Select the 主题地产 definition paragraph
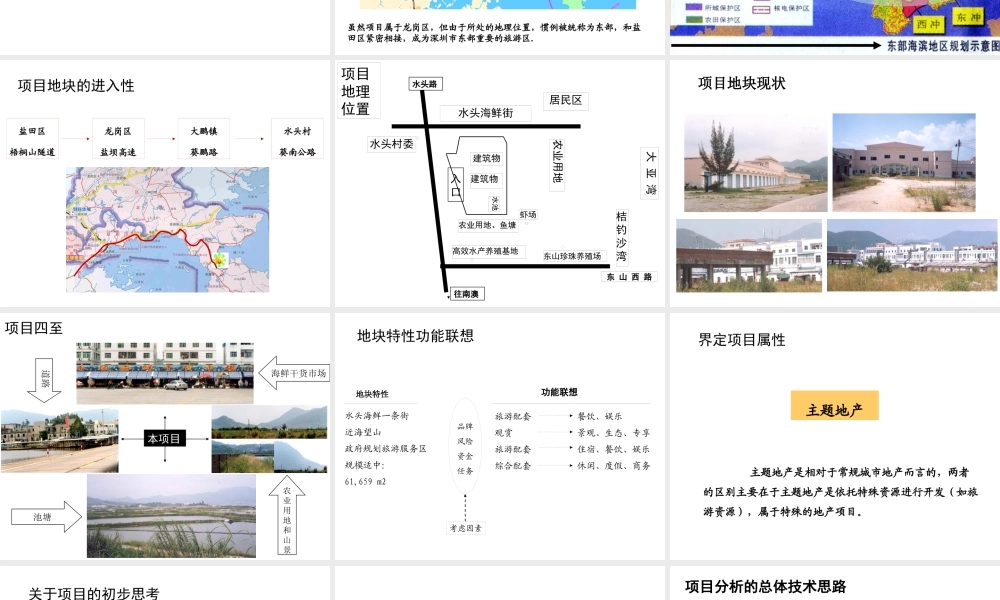Screen dimensions: 1000x600 tap(841, 492)
